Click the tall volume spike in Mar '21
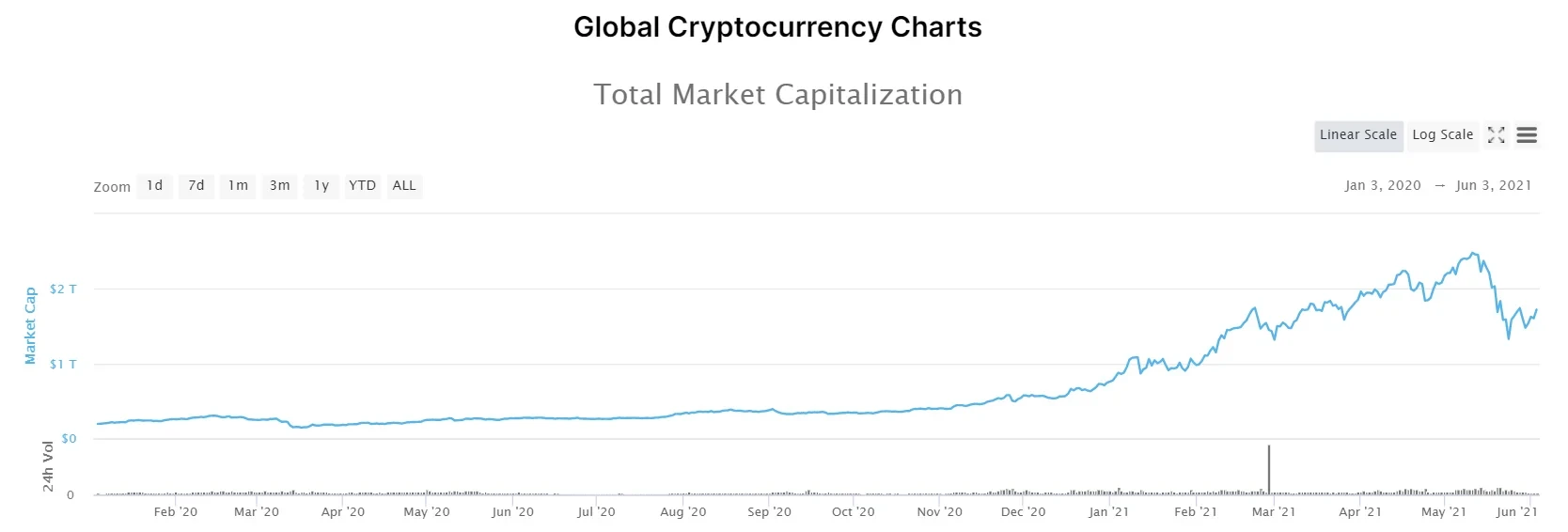The height and width of the screenshot is (532, 1568). [1269, 468]
